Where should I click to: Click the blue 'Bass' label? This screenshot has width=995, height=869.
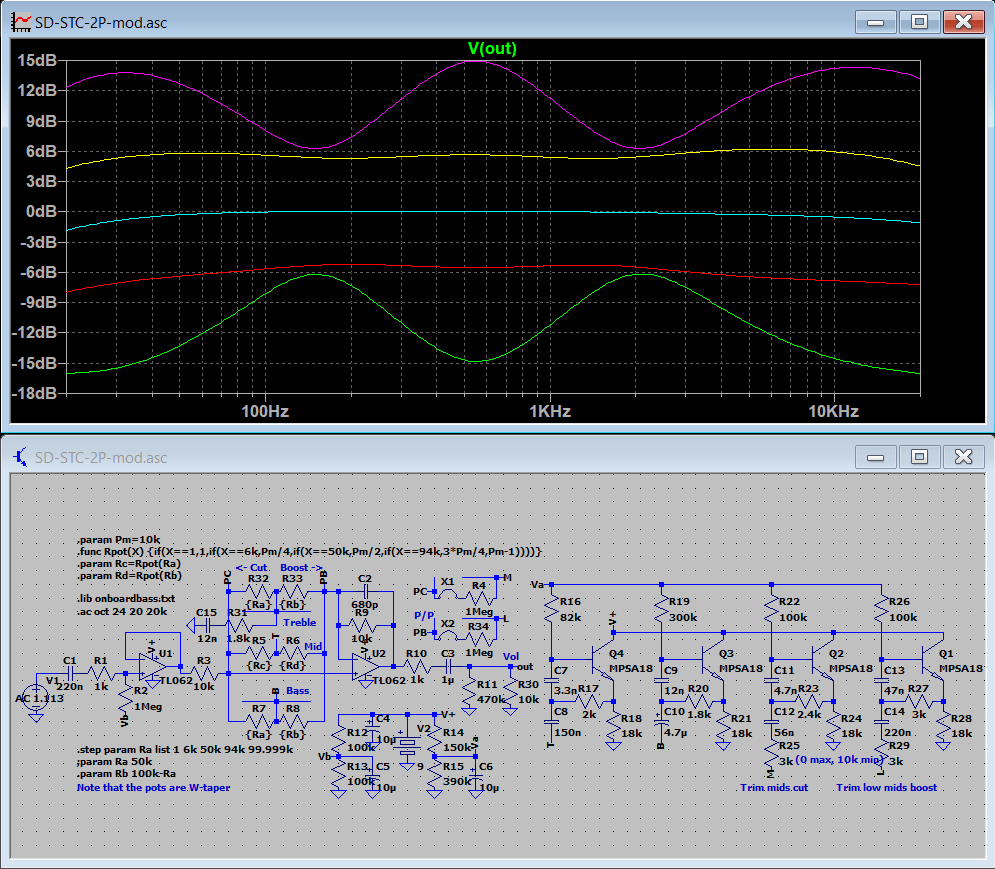coord(298,691)
